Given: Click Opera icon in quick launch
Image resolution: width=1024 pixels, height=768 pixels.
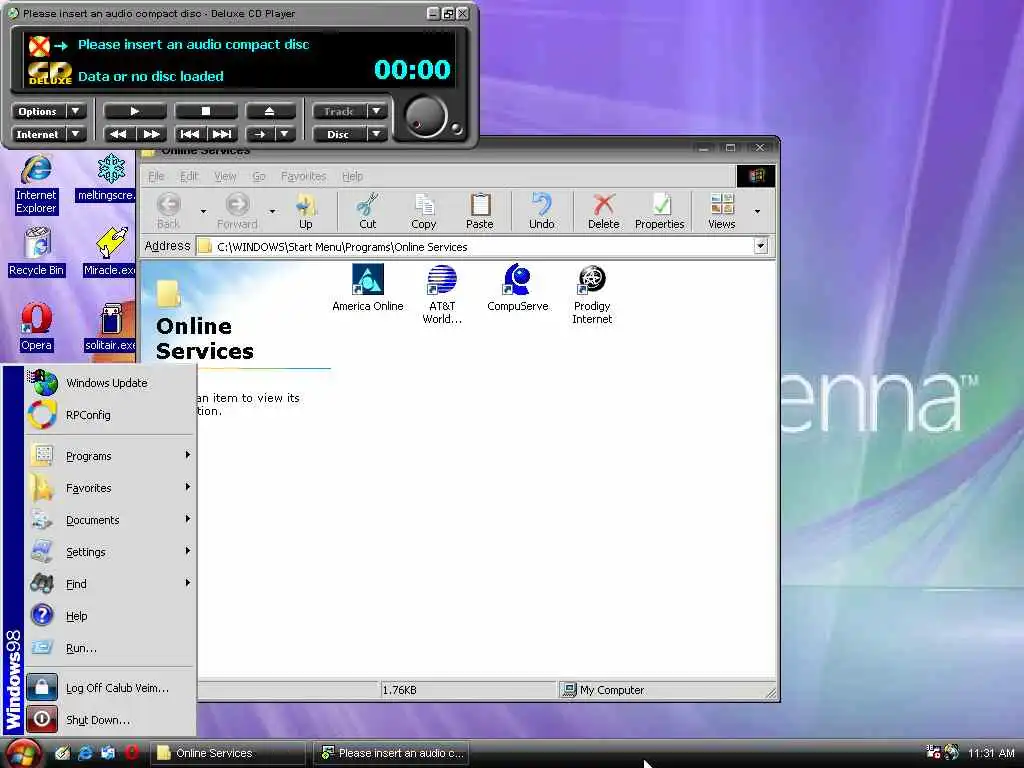Looking at the screenshot, I should pyautogui.click(x=132, y=753).
